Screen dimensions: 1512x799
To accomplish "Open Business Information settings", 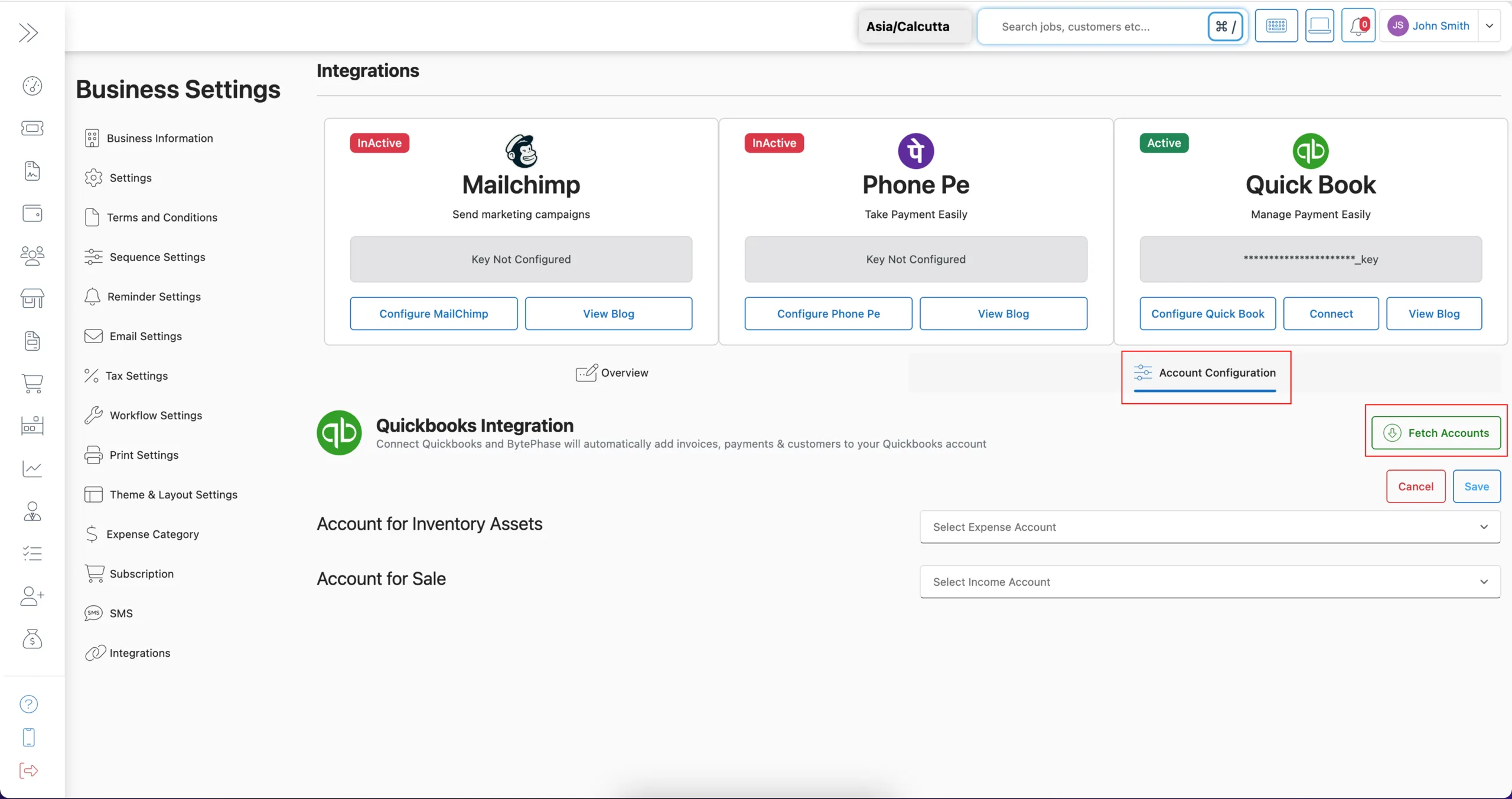I will (x=149, y=138).
